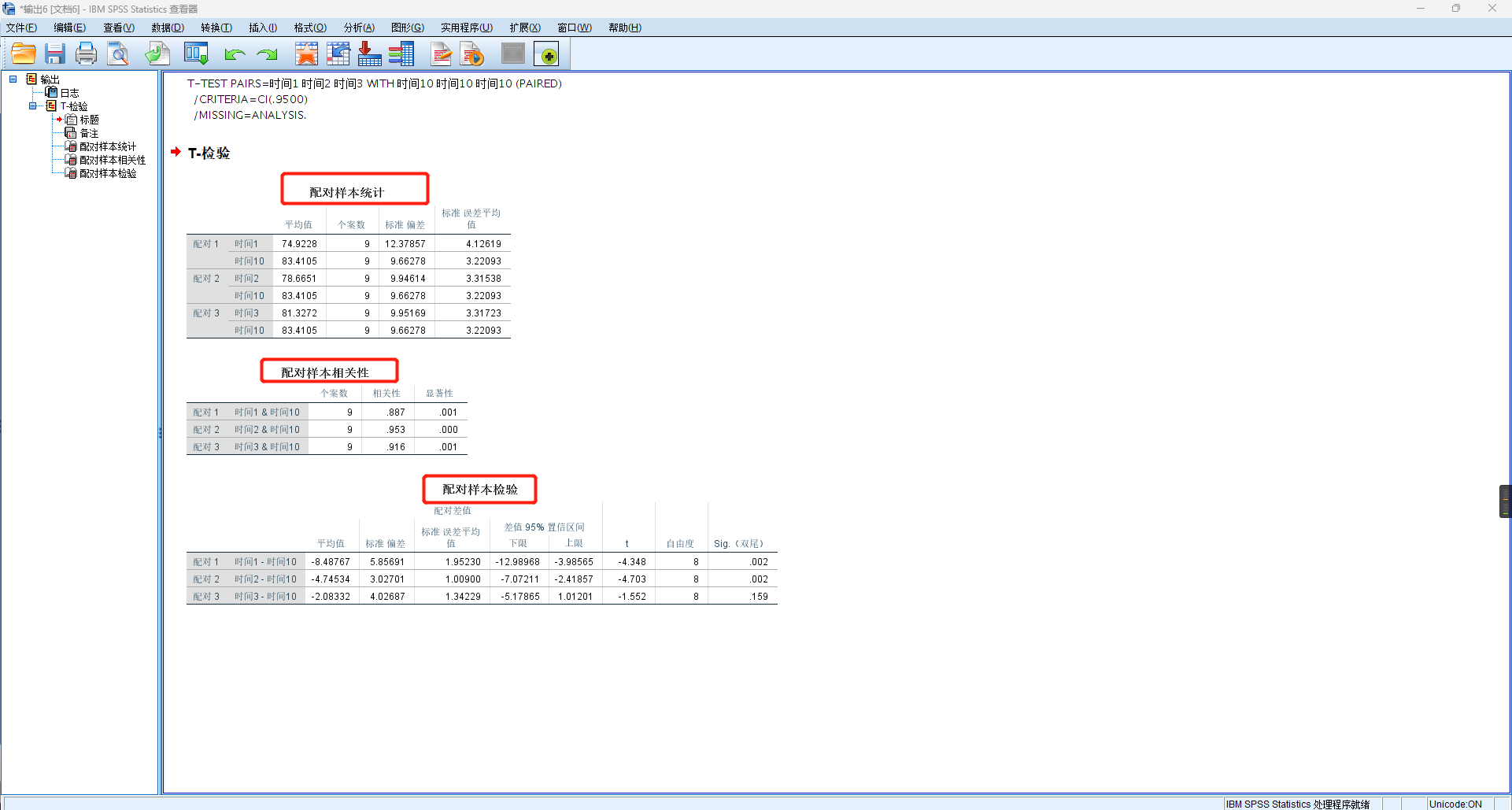The image size is (1512, 810).
Task: Click Go to Data star icon
Action: tap(307, 54)
